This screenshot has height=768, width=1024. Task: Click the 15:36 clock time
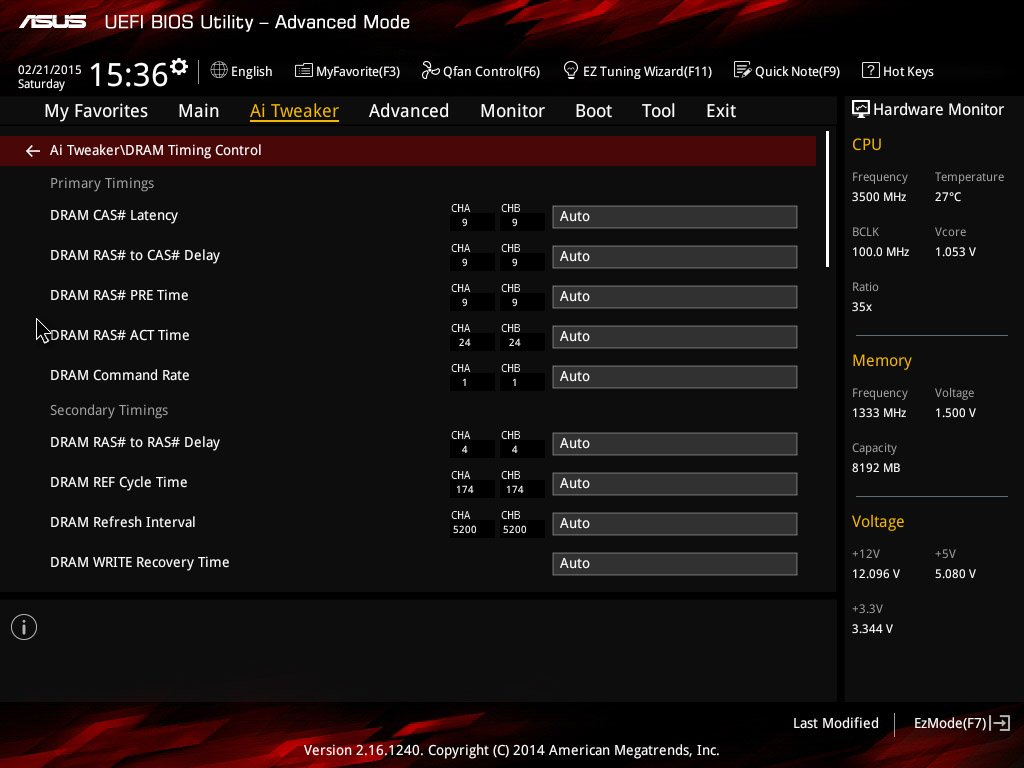click(129, 74)
